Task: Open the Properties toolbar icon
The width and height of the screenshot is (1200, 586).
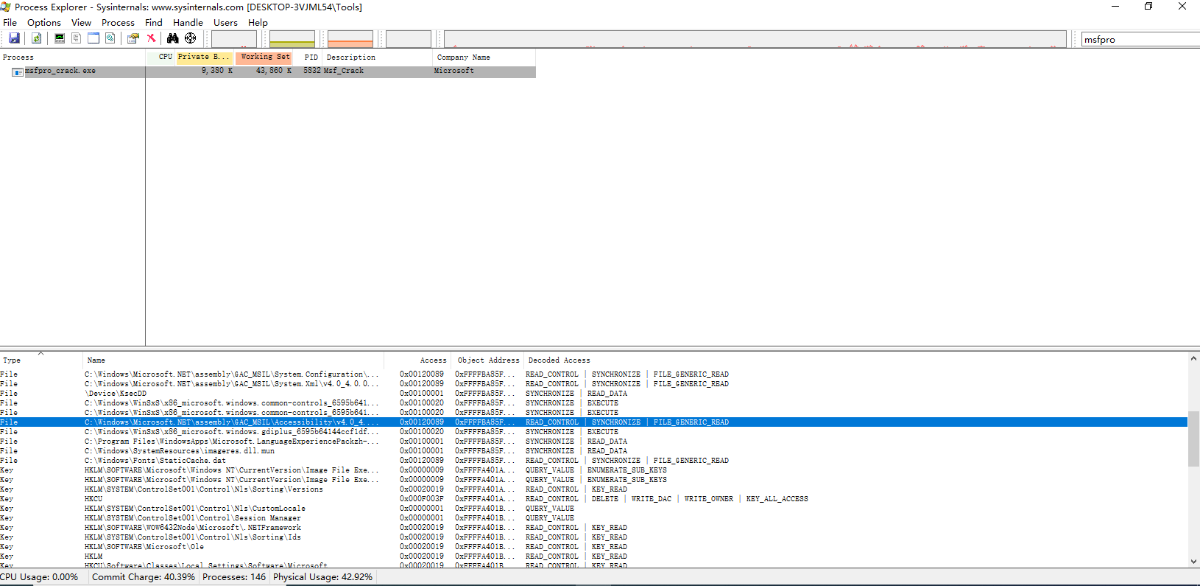Action: 132,38
